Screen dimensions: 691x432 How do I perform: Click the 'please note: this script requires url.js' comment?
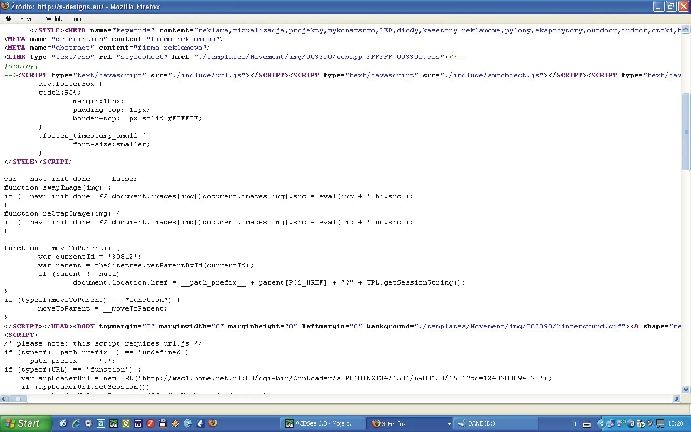[103, 343]
